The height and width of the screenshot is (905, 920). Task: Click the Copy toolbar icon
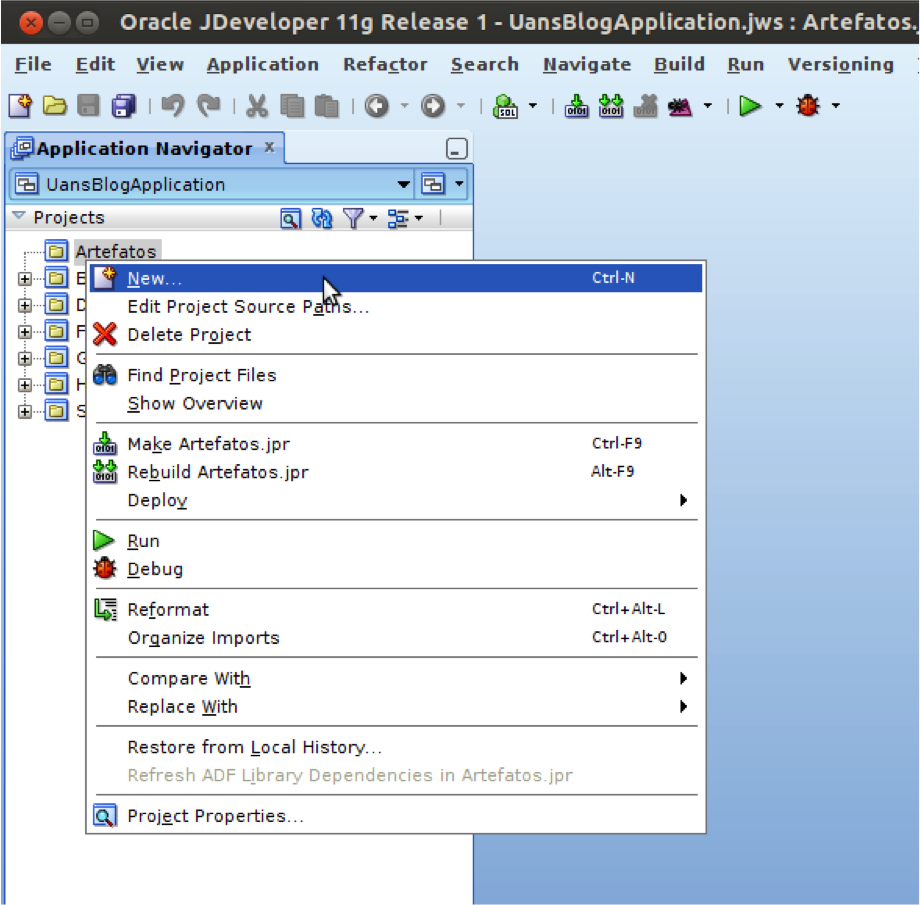292,106
